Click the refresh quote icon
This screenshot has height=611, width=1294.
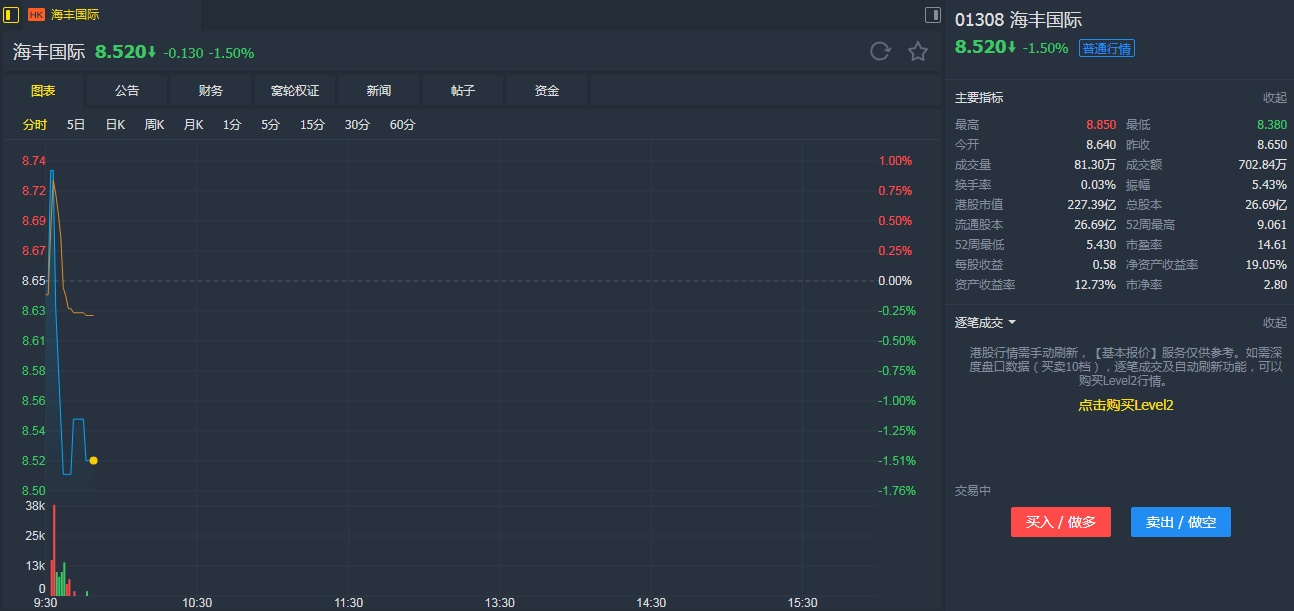(880, 52)
